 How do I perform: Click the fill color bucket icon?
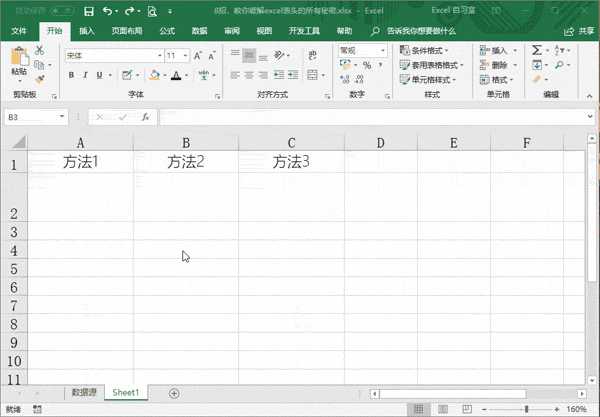(154, 75)
